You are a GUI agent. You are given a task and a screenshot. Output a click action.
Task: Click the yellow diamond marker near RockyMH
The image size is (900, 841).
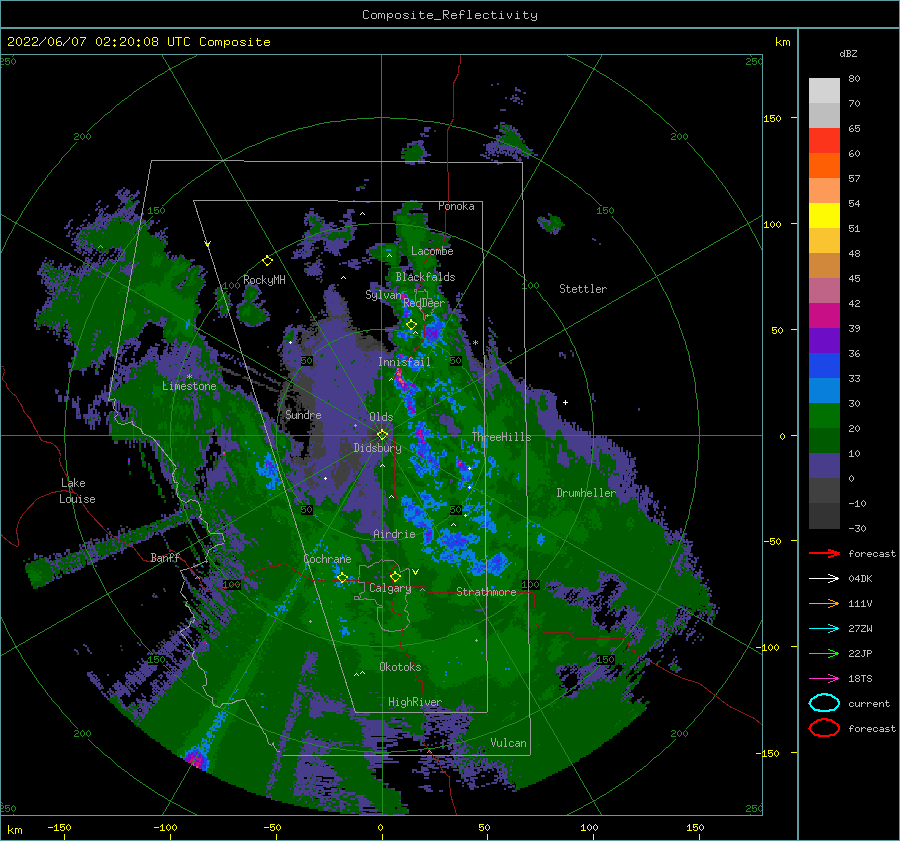[x=267, y=261]
